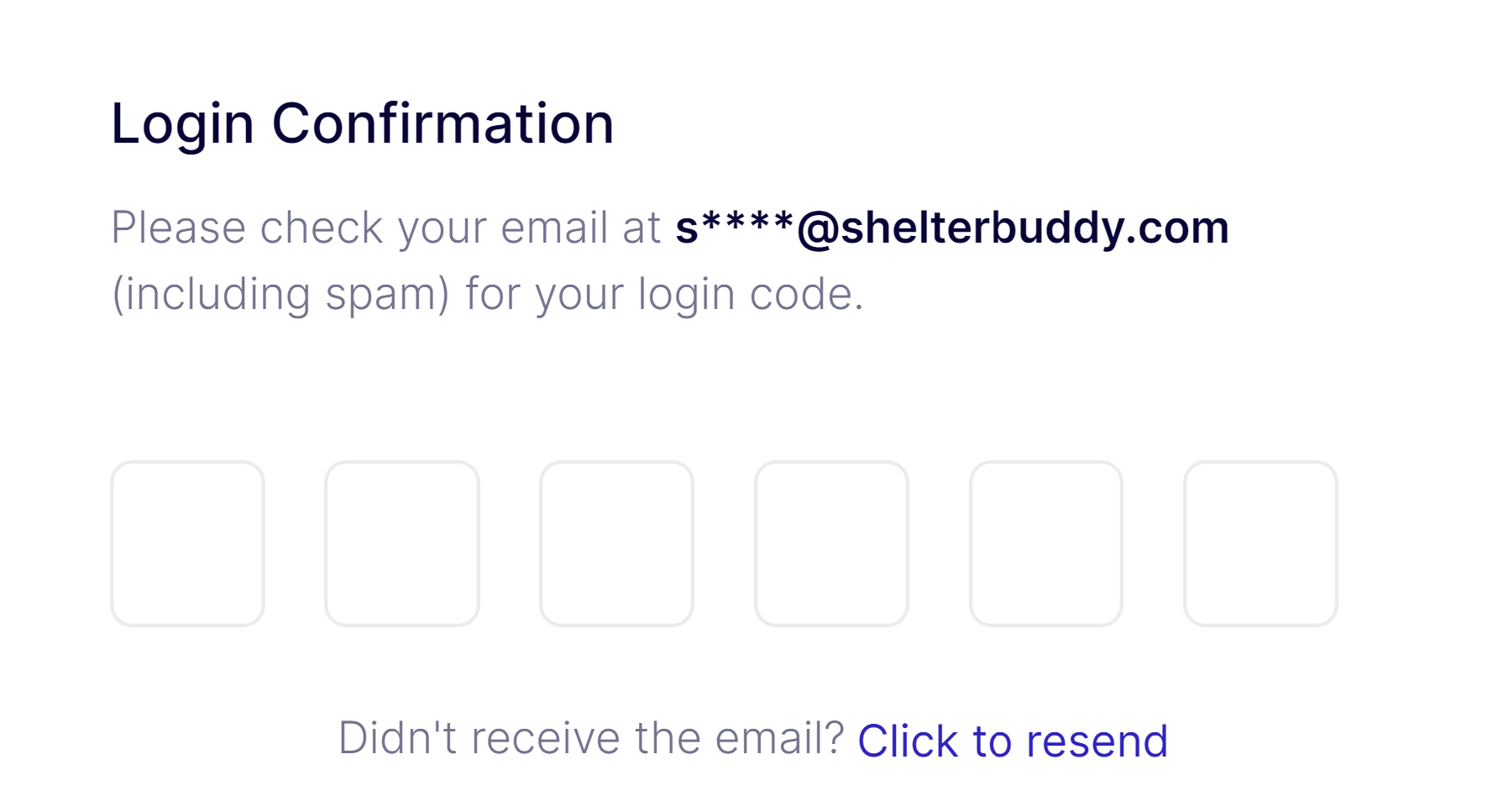Resend the login code email
1498x812 pixels.
(1012, 741)
